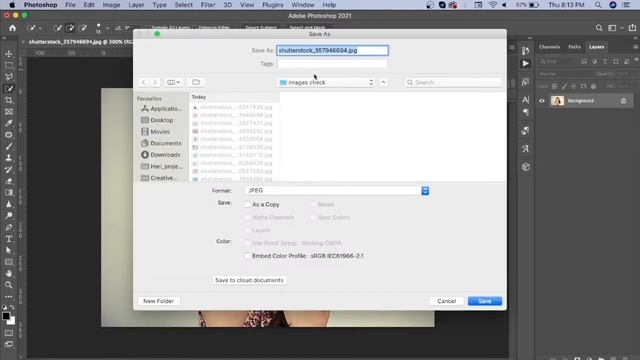Viewport: 640px width, 360px height.
Task: Open the Format JPEG dropdown
Action: (x=337, y=191)
